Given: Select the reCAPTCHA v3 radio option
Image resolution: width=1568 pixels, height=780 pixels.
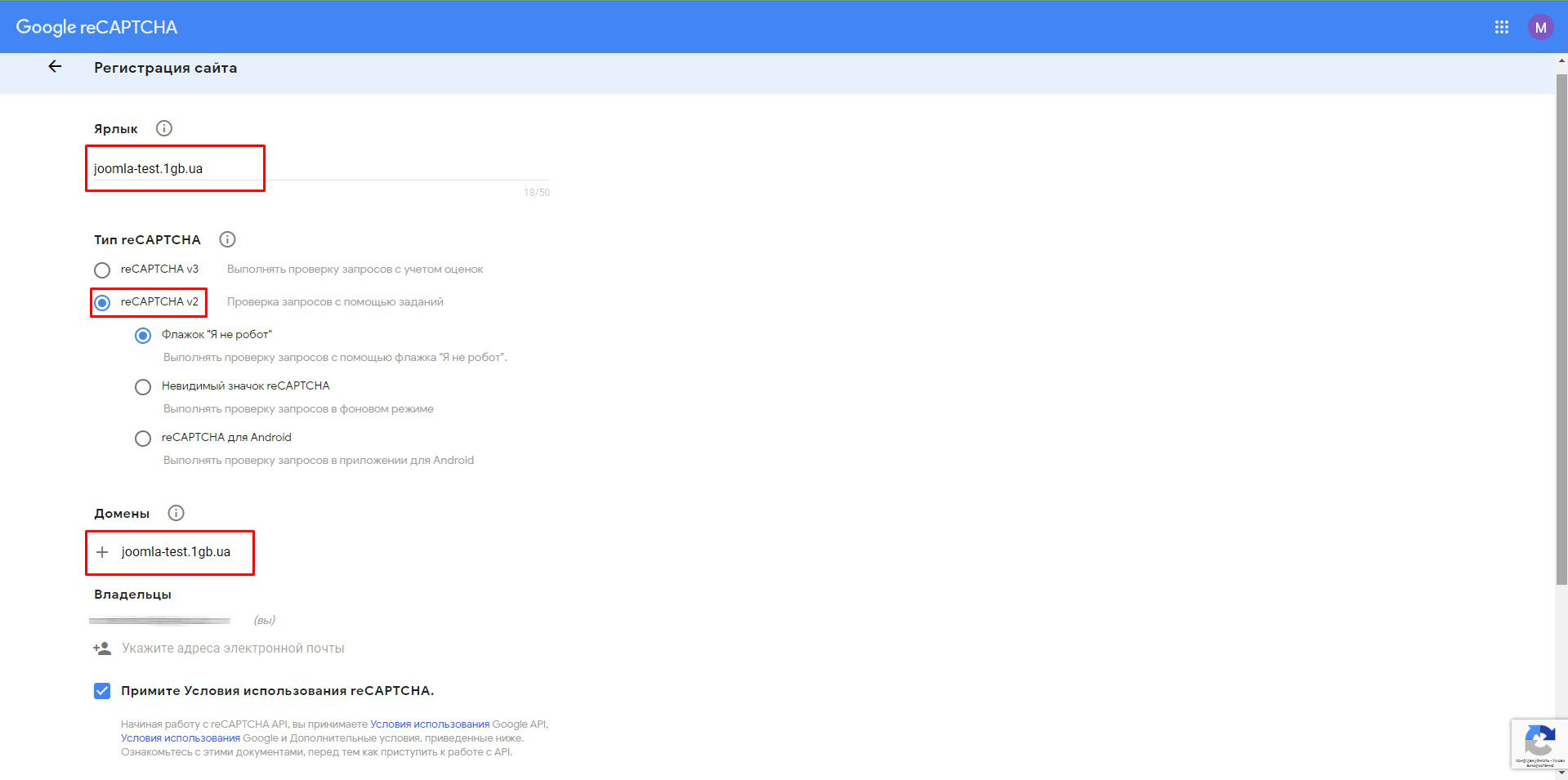Looking at the screenshot, I should coord(102,270).
